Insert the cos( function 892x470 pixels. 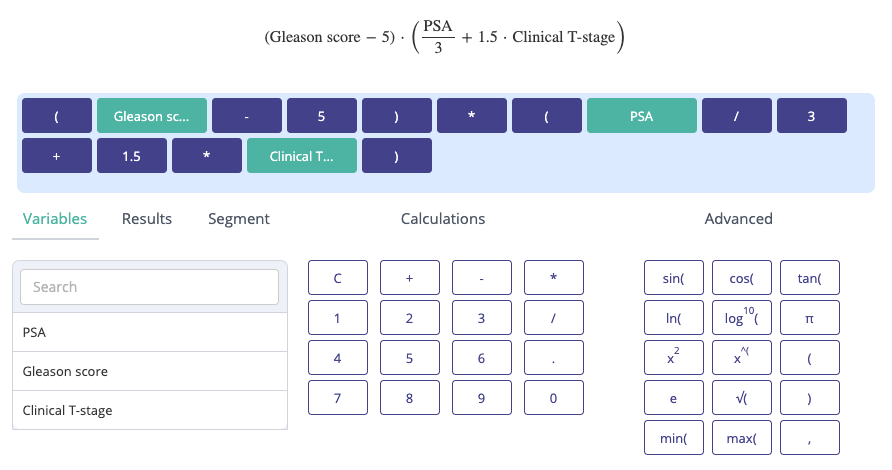point(742,278)
